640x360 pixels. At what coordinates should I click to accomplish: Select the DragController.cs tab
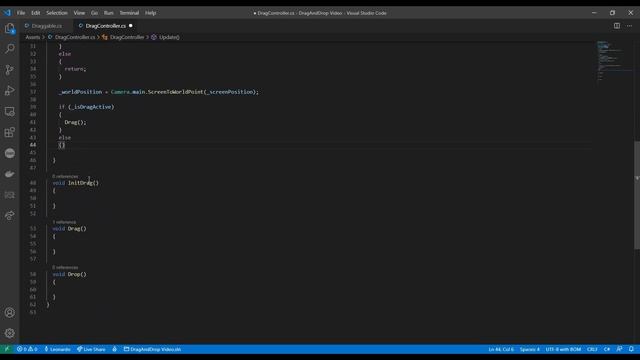click(x=105, y=26)
